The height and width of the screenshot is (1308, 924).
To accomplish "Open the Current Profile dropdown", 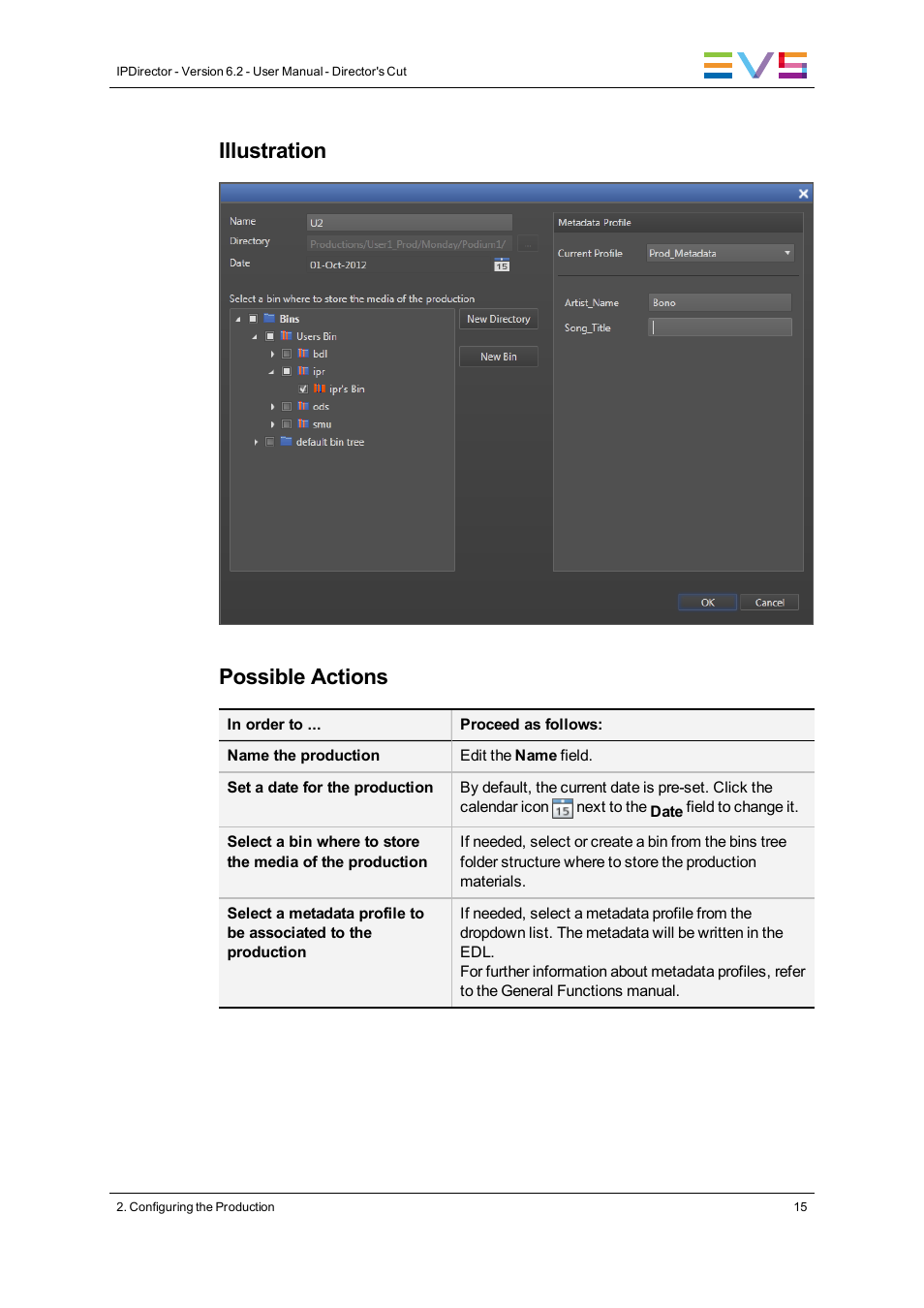I will [x=720, y=253].
